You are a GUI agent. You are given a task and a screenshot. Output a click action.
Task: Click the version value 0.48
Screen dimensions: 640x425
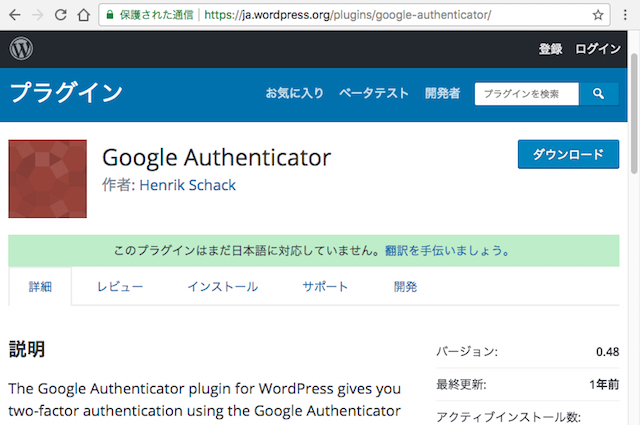(607, 352)
